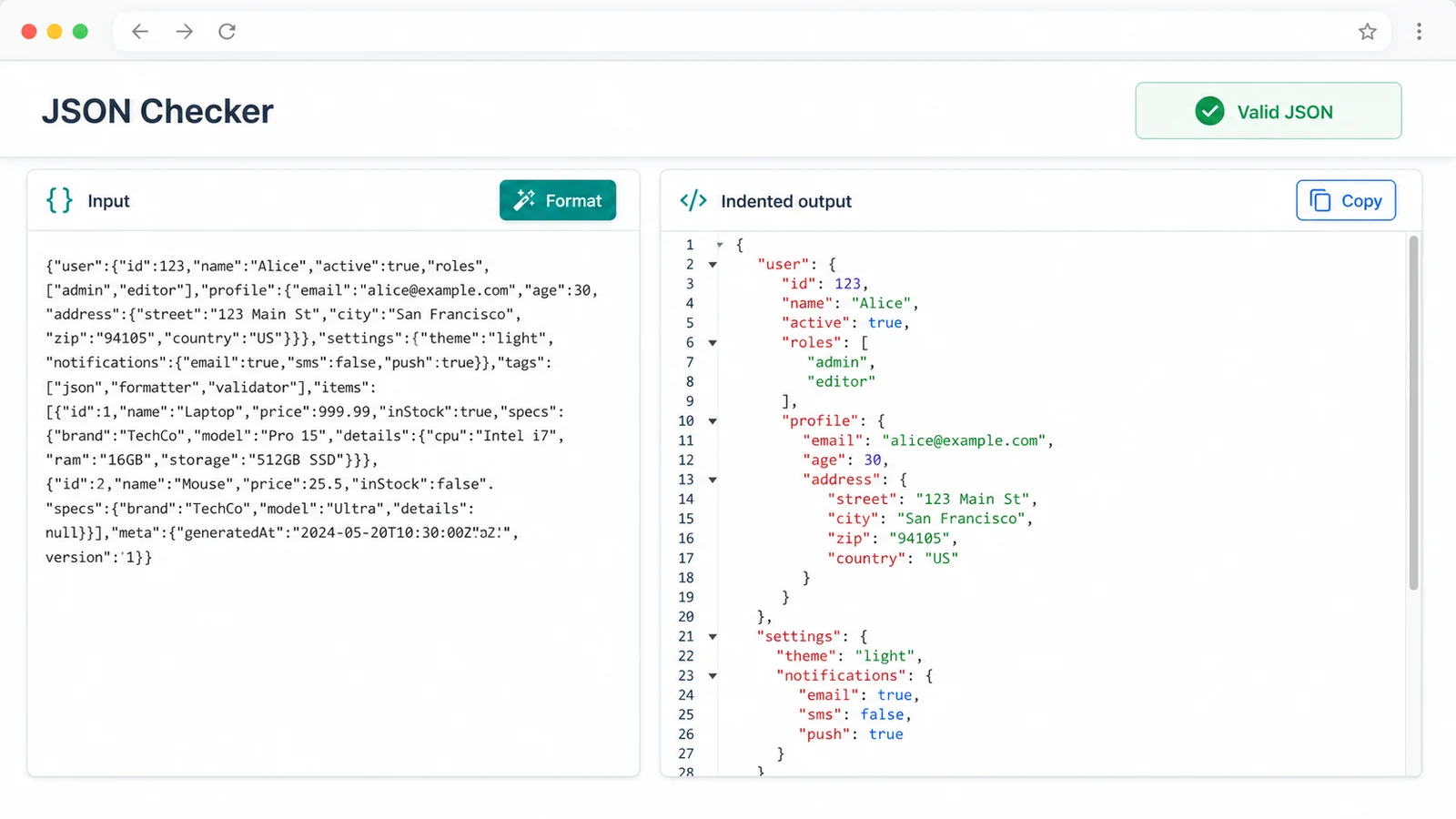1456x819 pixels.
Task: Click the "active": true line
Action: tap(845, 323)
